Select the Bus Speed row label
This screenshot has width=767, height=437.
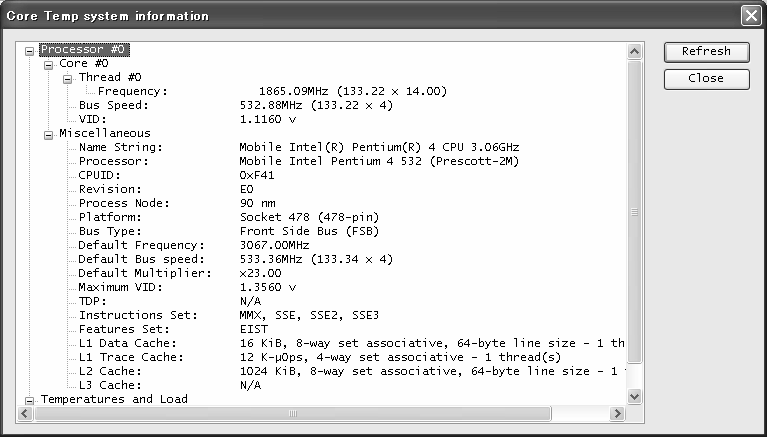(113, 105)
